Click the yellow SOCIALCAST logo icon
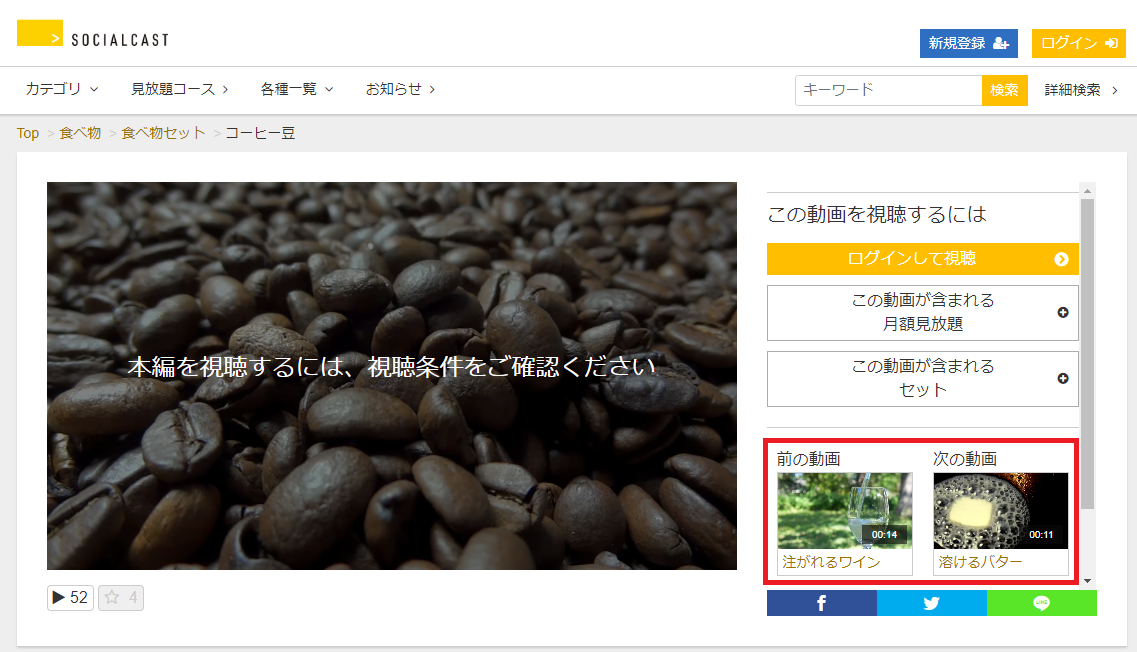Viewport: 1137px width, 652px height. 40,33
